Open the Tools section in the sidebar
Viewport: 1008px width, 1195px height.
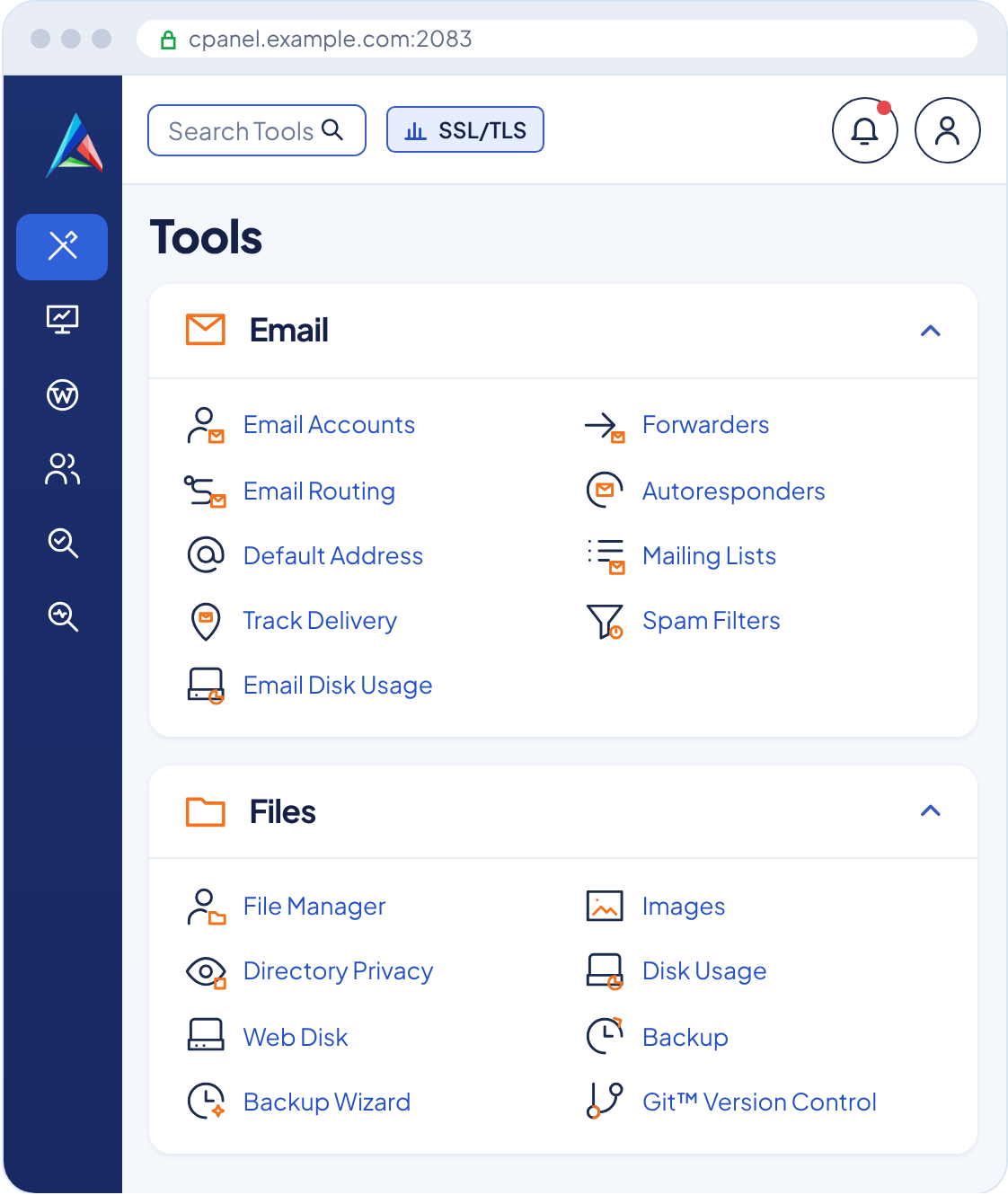coord(62,247)
